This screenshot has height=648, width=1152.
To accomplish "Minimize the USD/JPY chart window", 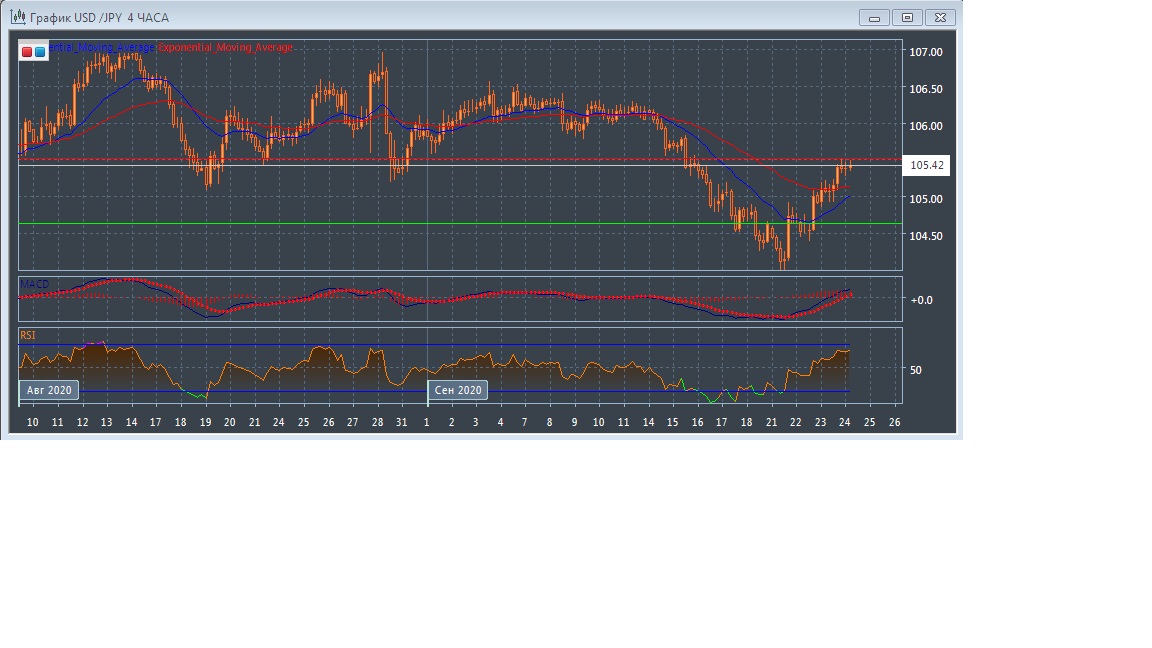I will pos(875,17).
